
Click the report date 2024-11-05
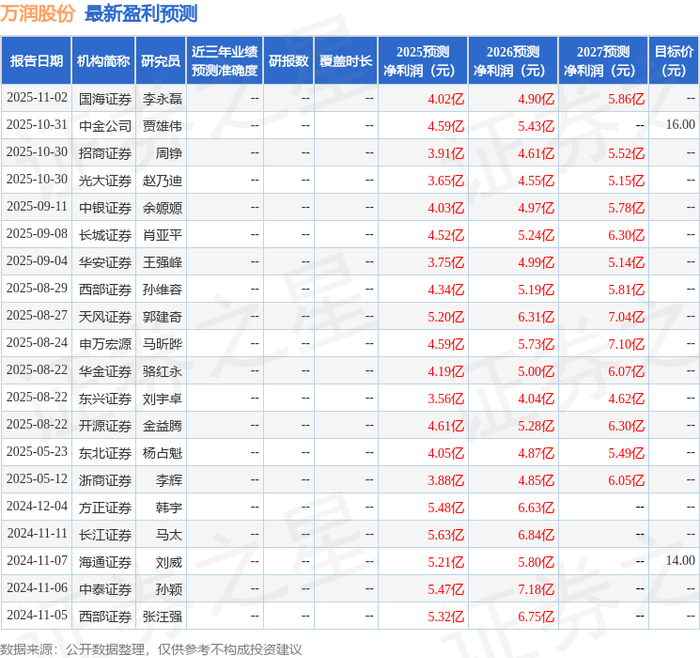[37, 615]
